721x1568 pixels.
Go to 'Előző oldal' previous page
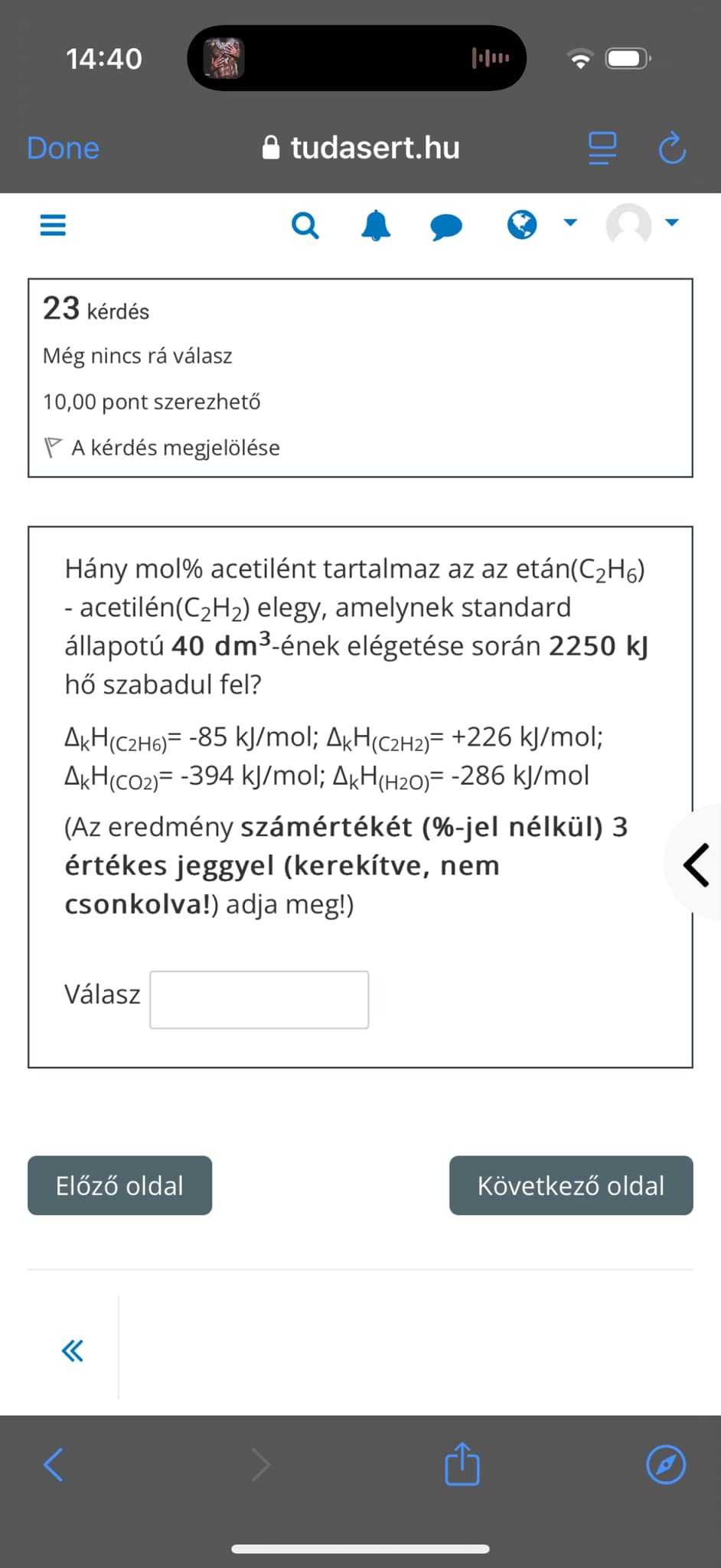[x=120, y=1185]
